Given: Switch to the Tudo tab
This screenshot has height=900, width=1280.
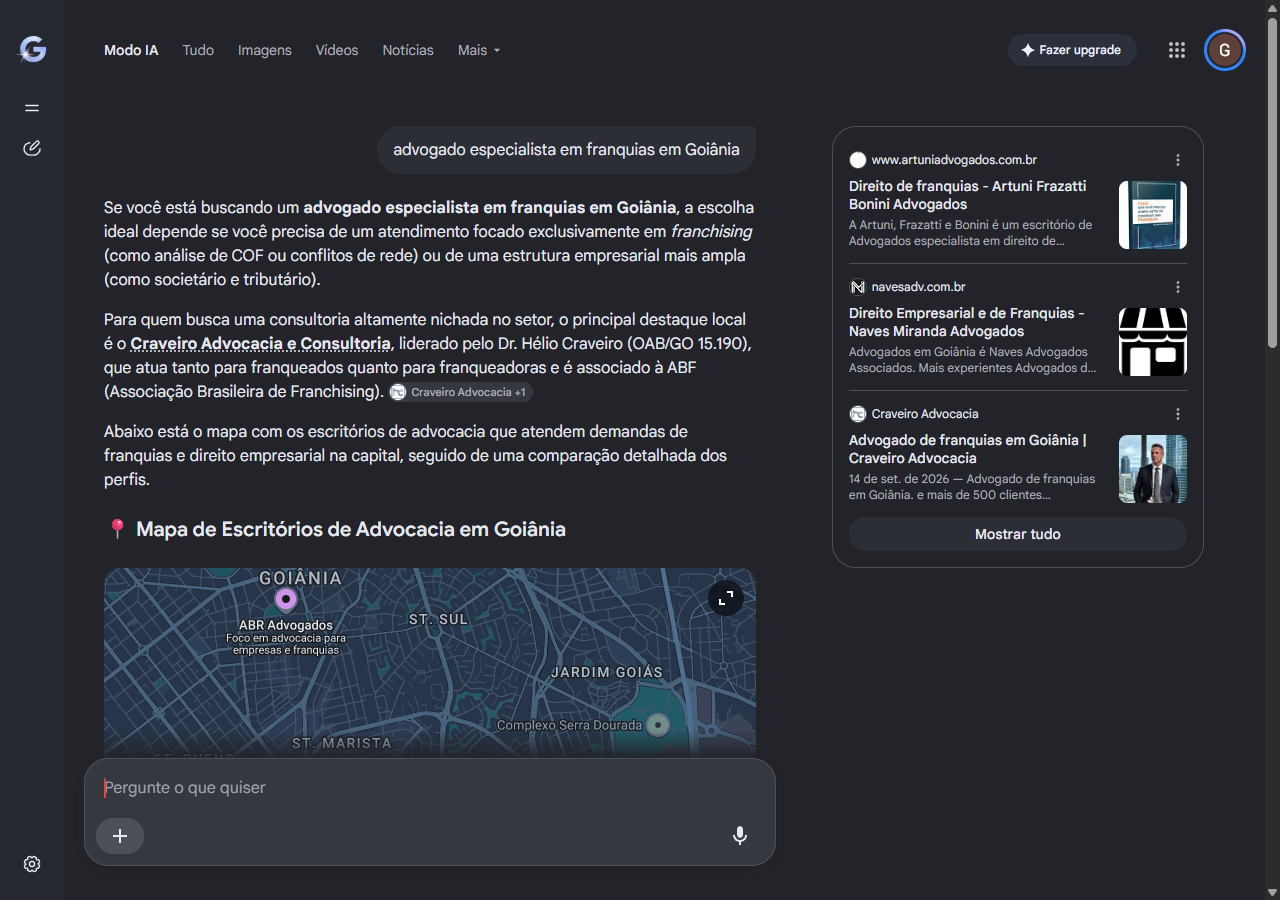Looking at the screenshot, I should pos(198,50).
